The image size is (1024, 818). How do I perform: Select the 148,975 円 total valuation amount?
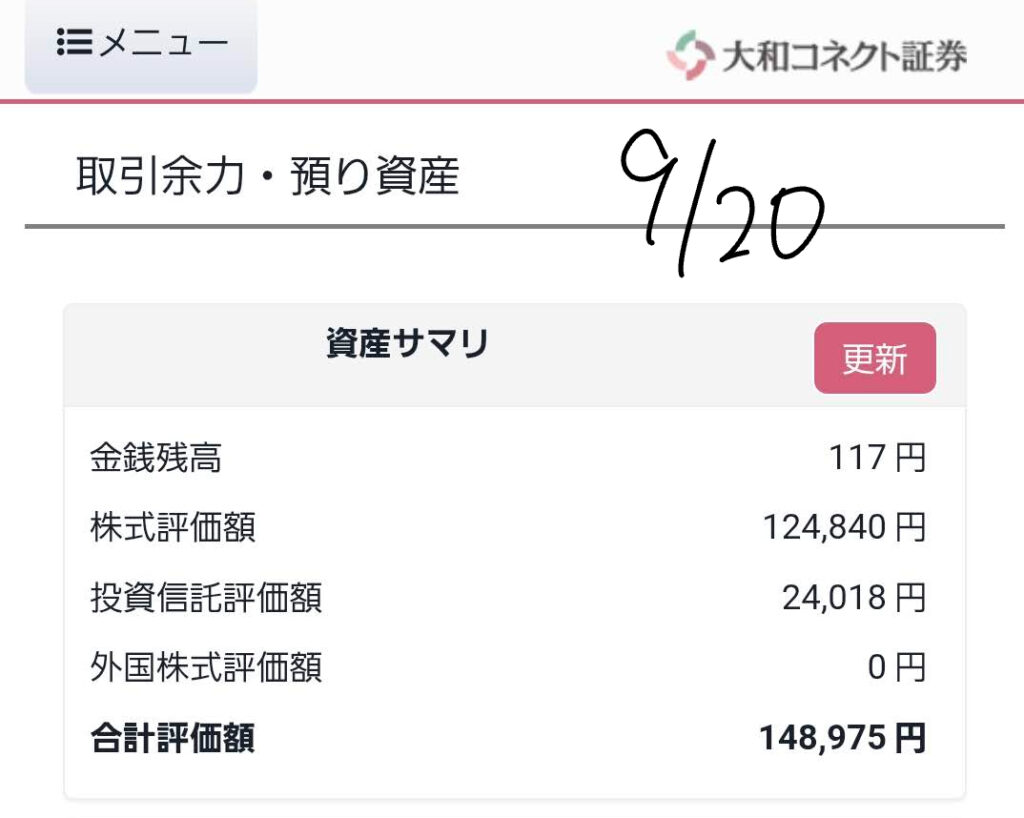point(842,738)
